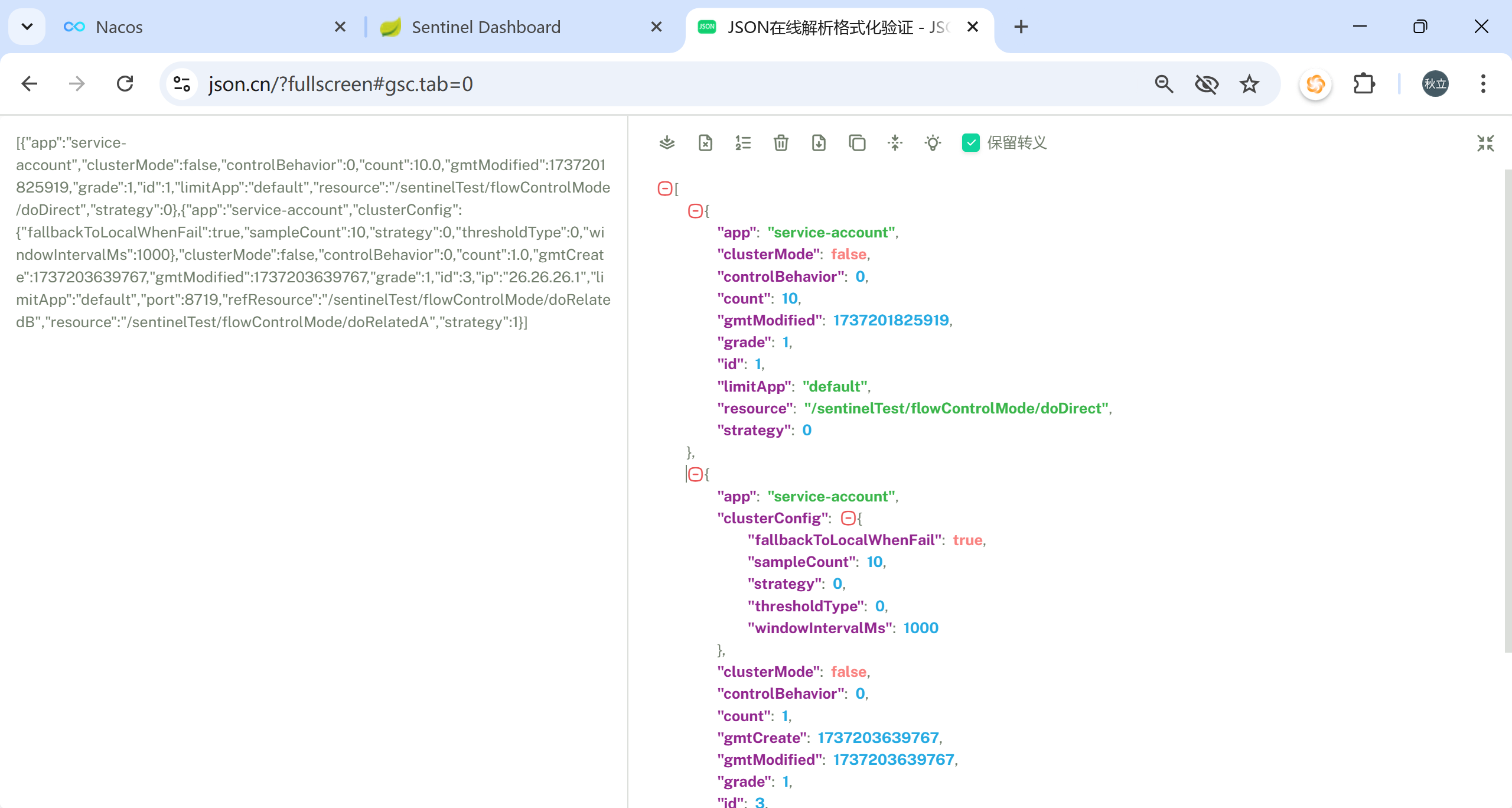This screenshot has height=808, width=1512.
Task: Exit fullscreen using collapse arrows icon
Action: point(1485,143)
